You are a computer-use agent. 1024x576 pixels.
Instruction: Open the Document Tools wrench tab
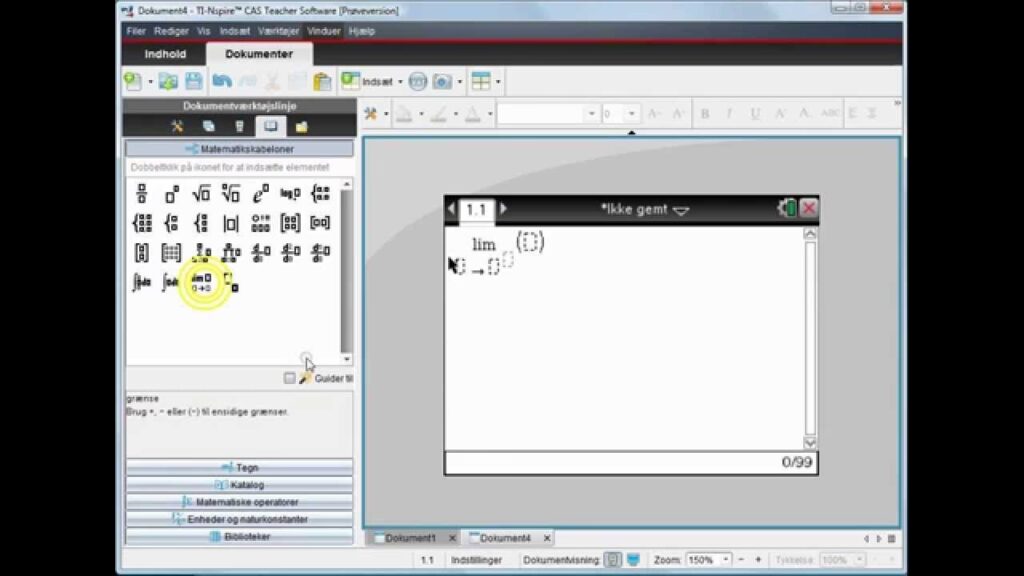click(177, 126)
